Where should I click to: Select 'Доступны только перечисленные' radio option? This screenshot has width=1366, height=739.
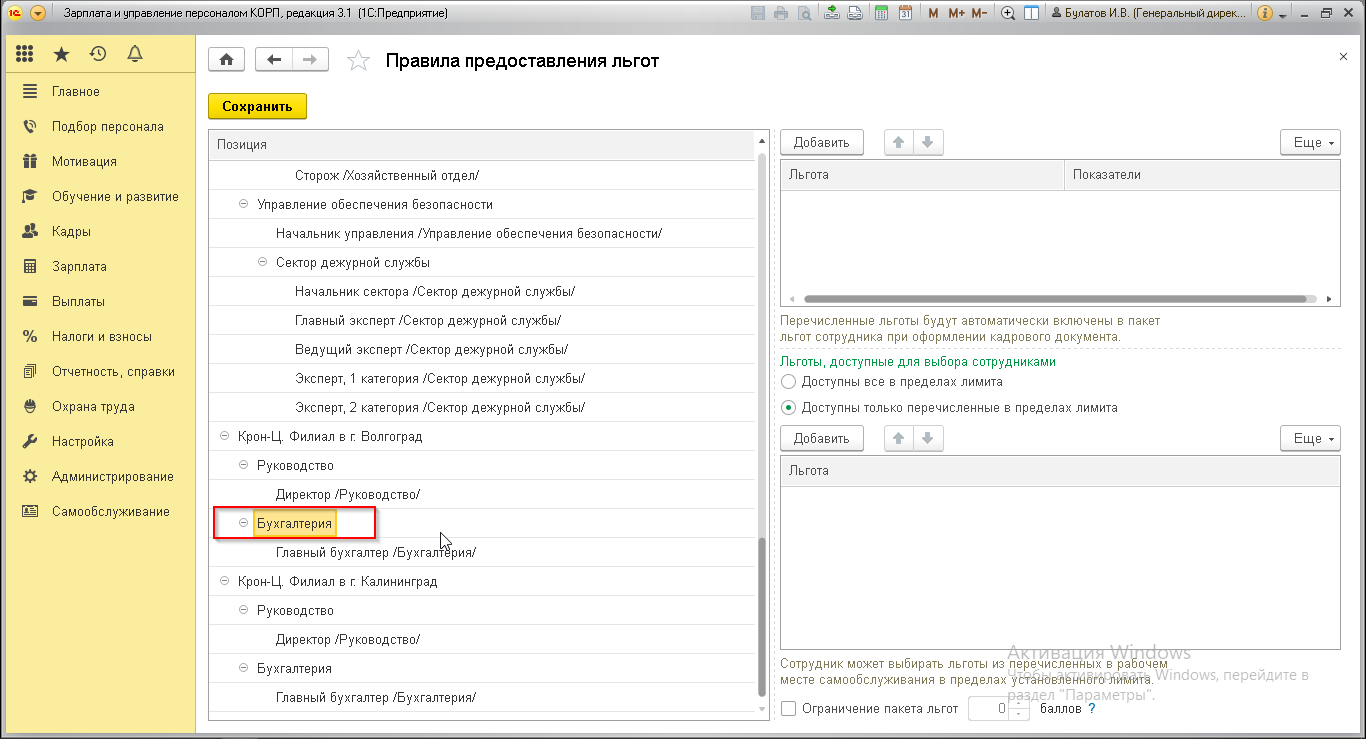click(x=788, y=407)
